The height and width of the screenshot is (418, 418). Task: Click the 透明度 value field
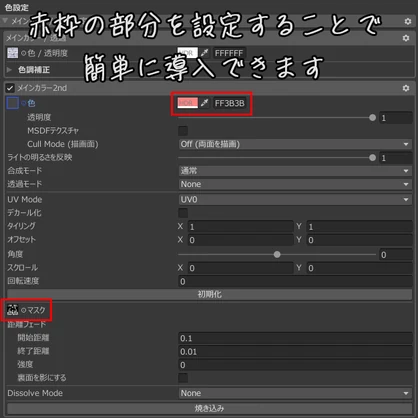[396, 118]
